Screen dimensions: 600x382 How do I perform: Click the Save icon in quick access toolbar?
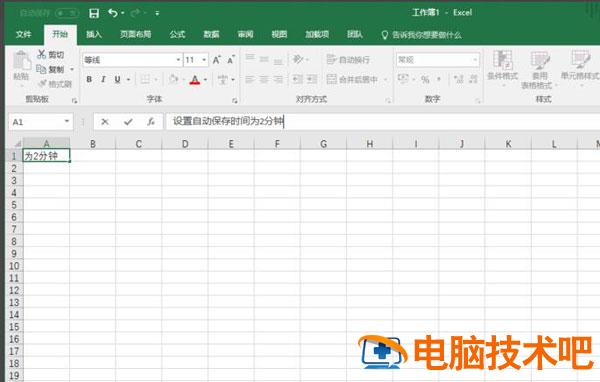click(x=94, y=13)
